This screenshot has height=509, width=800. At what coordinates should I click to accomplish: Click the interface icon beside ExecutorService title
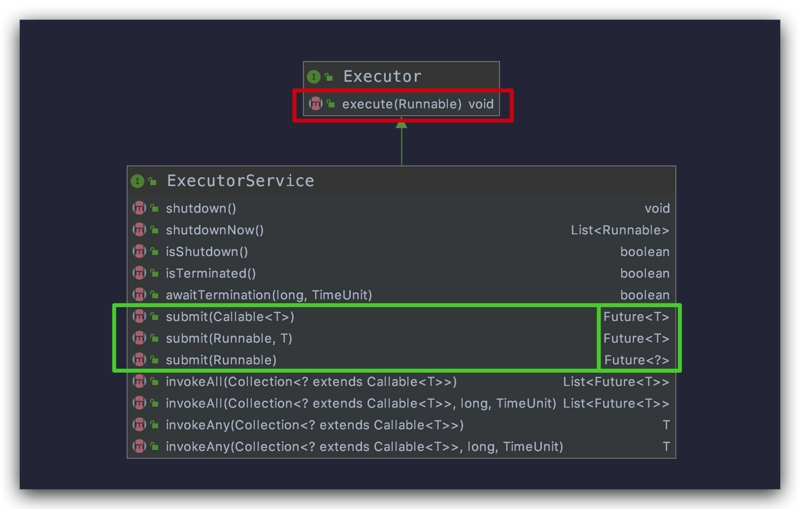[138, 181]
